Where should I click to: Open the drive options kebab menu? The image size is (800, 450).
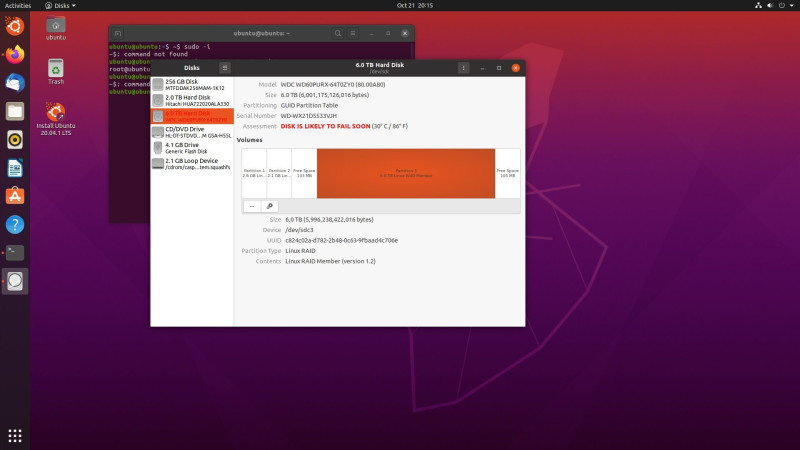pyautogui.click(x=463, y=68)
